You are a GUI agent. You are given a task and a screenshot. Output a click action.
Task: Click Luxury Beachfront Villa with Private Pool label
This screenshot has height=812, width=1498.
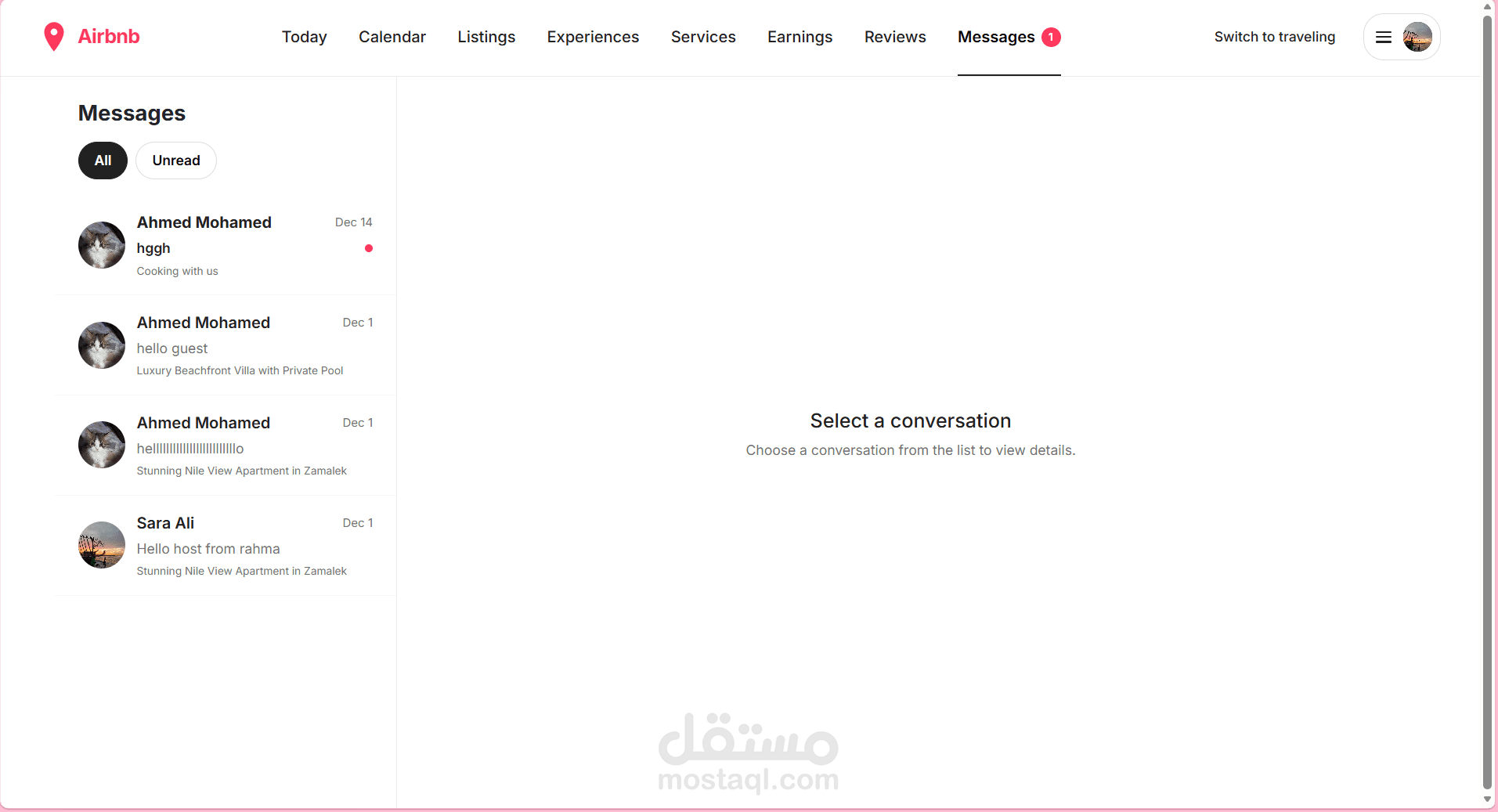pos(240,370)
